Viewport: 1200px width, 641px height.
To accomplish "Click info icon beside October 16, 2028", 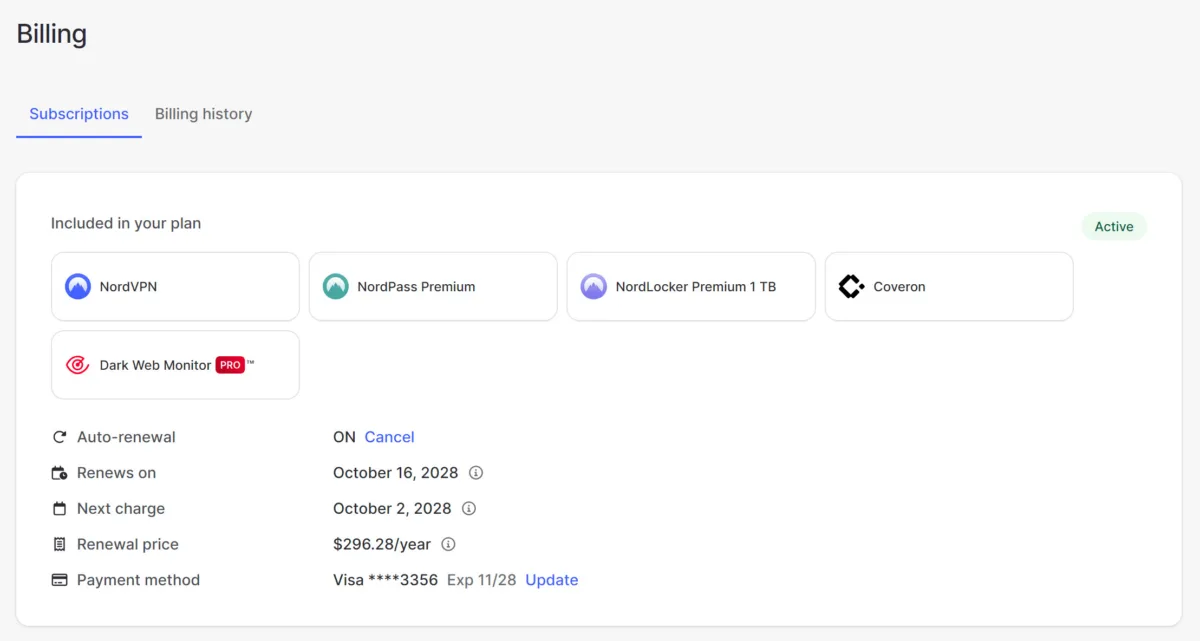I will pyautogui.click(x=476, y=473).
